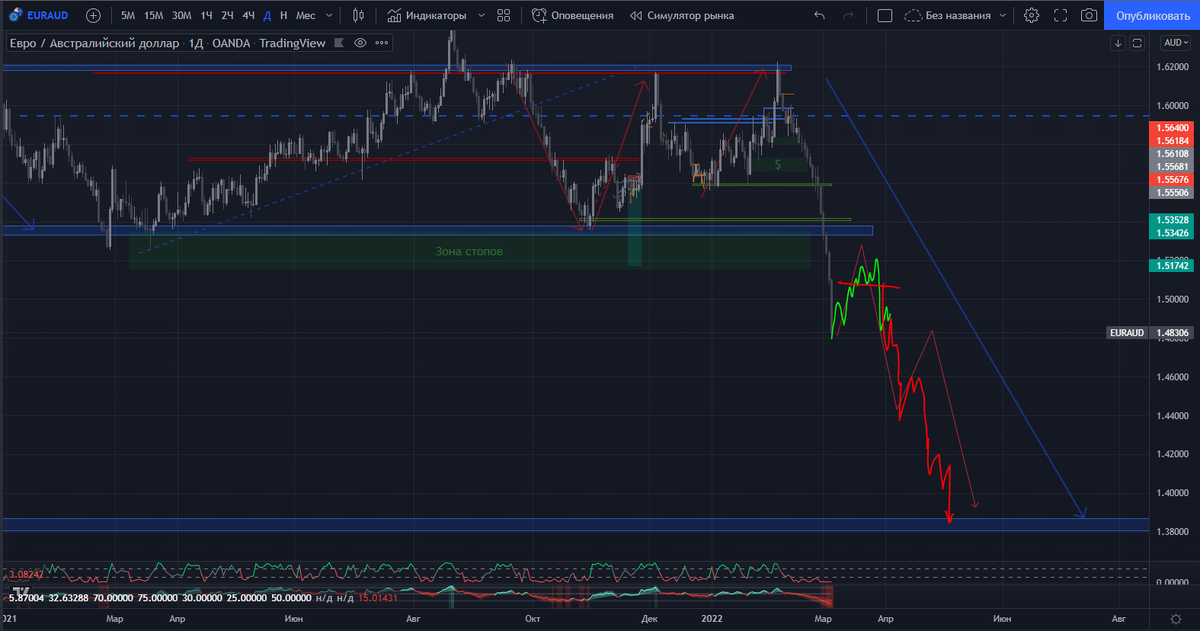Switch to the 30M timeframe
This screenshot has width=1200, height=631.
[x=181, y=15]
